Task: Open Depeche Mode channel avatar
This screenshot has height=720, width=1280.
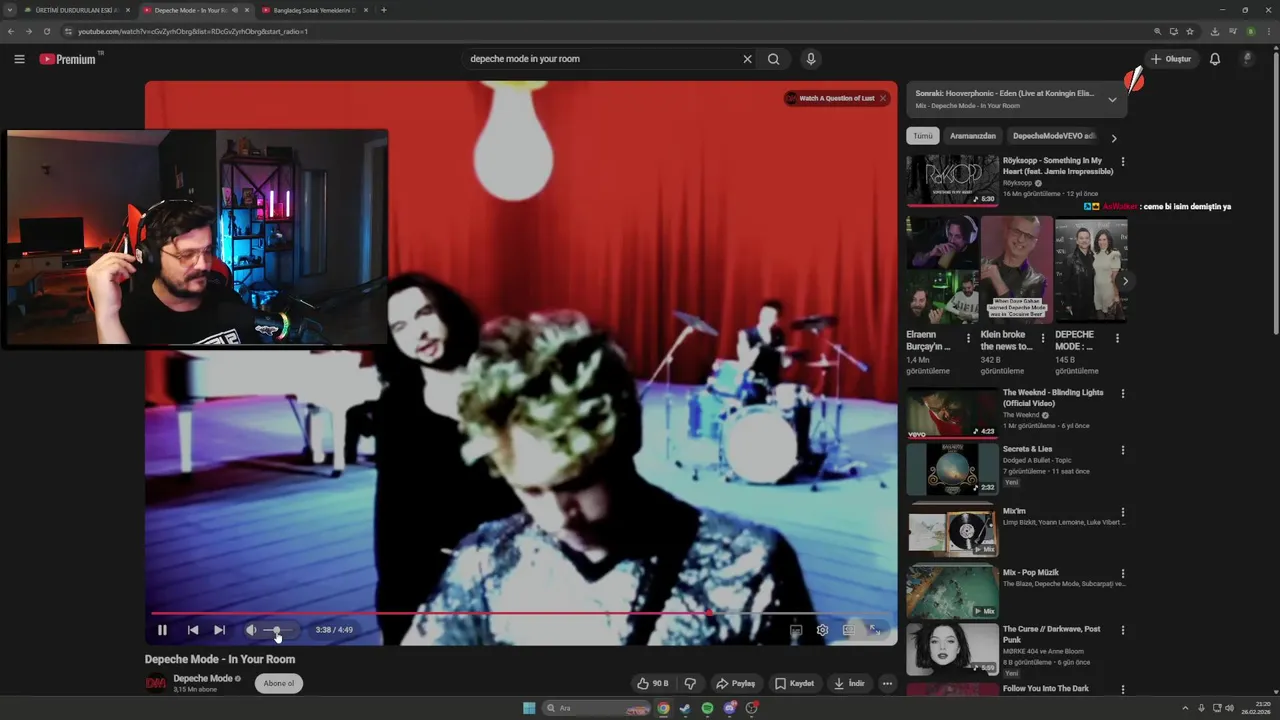Action: [156, 683]
